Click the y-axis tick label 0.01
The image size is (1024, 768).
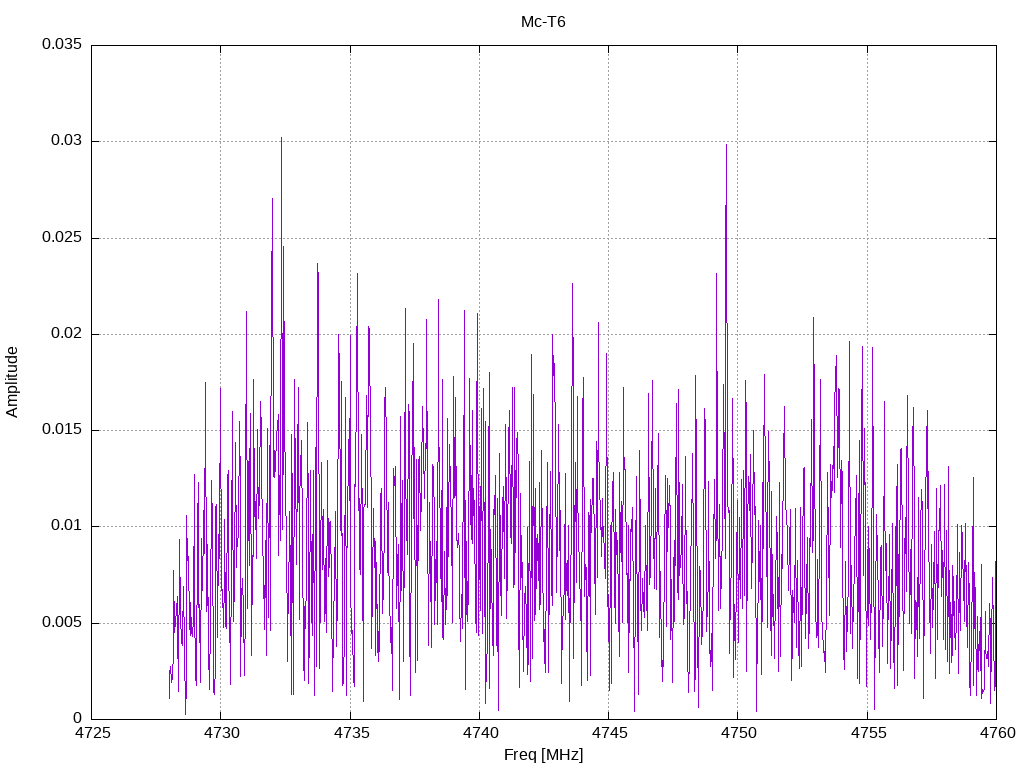[x=67, y=526]
